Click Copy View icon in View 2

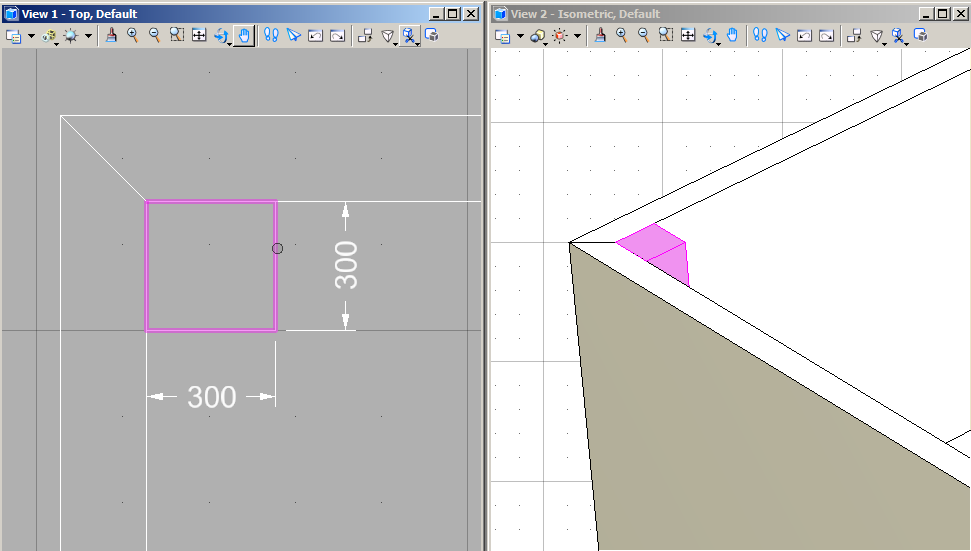(854, 35)
